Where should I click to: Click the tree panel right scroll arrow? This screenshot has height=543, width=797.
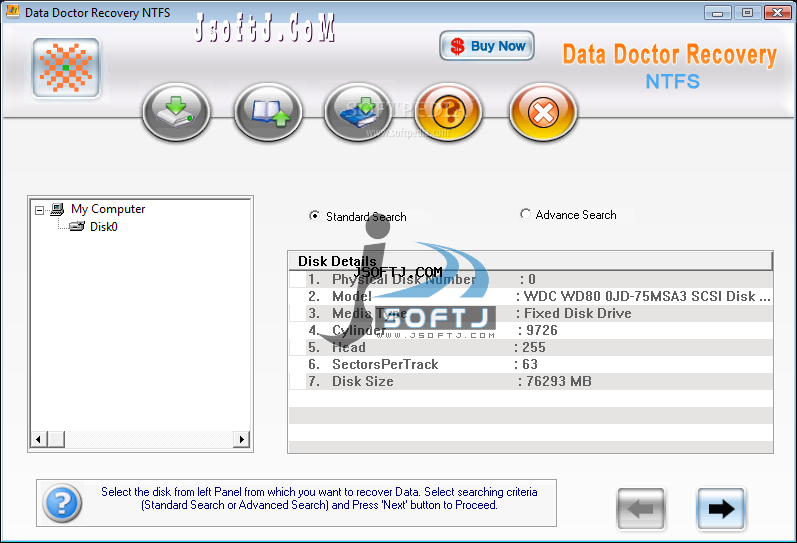241,439
